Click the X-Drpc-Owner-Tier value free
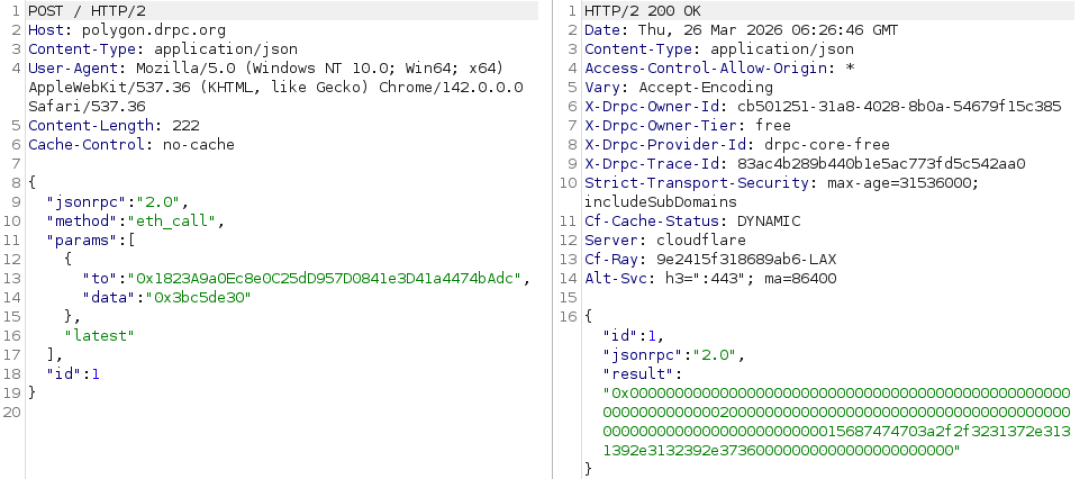This screenshot has height=479, width=1080. click(x=773, y=125)
